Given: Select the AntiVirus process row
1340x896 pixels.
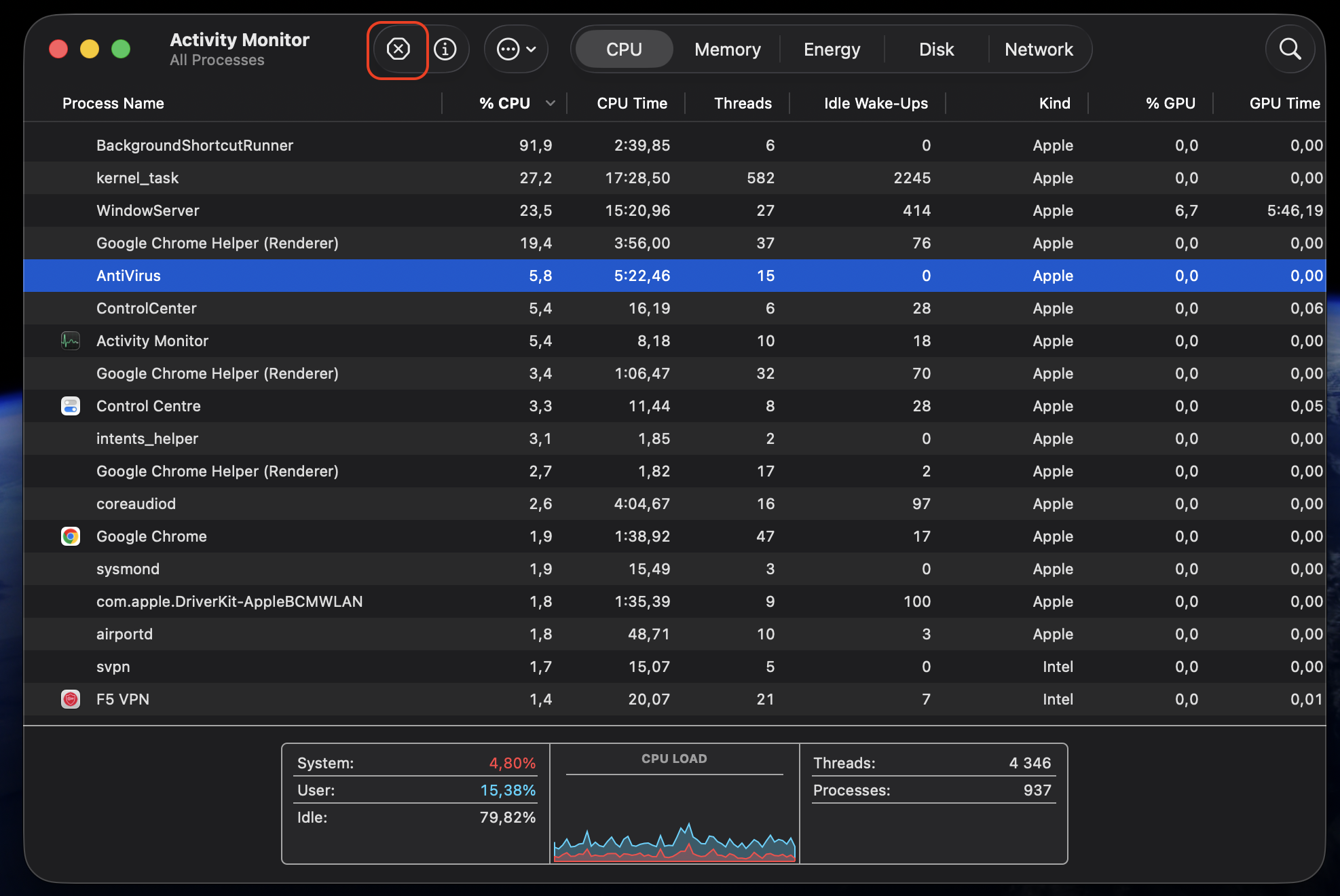Looking at the screenshot, I should (675, 276).
